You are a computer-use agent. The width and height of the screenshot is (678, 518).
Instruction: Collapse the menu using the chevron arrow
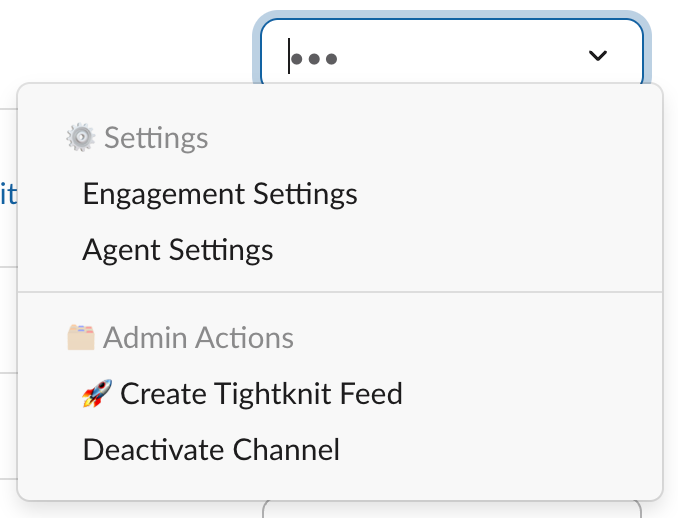coord(598,56)
